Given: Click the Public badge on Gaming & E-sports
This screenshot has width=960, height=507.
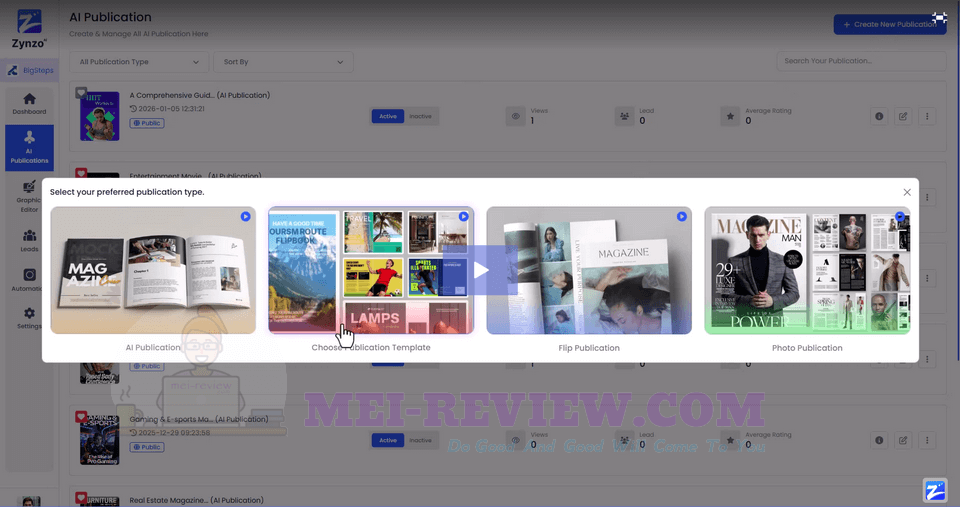Looking at the screenshot, I should [147, 447].
